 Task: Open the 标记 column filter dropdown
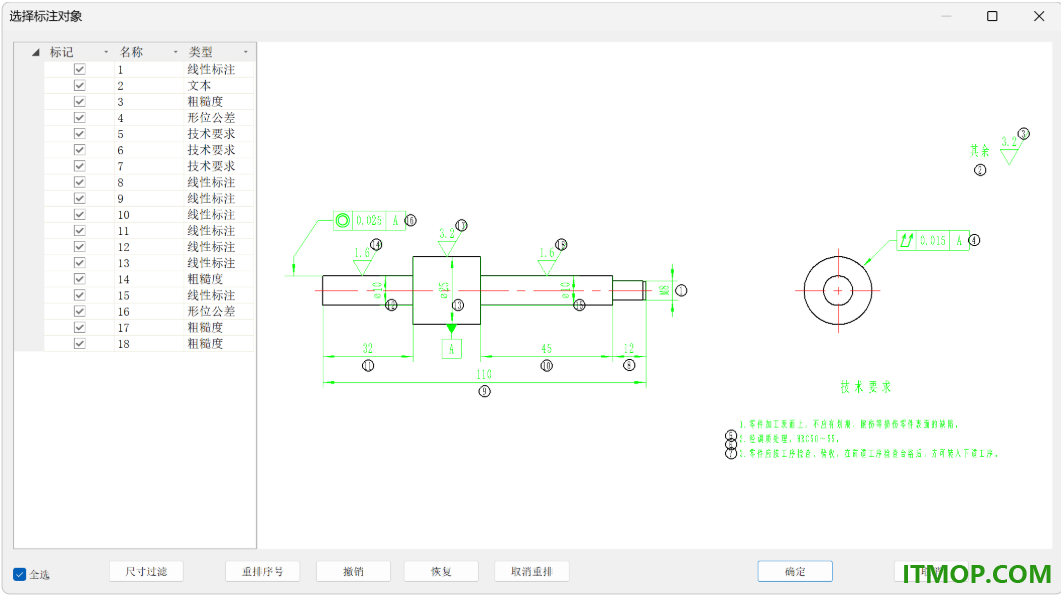[106, 52]
